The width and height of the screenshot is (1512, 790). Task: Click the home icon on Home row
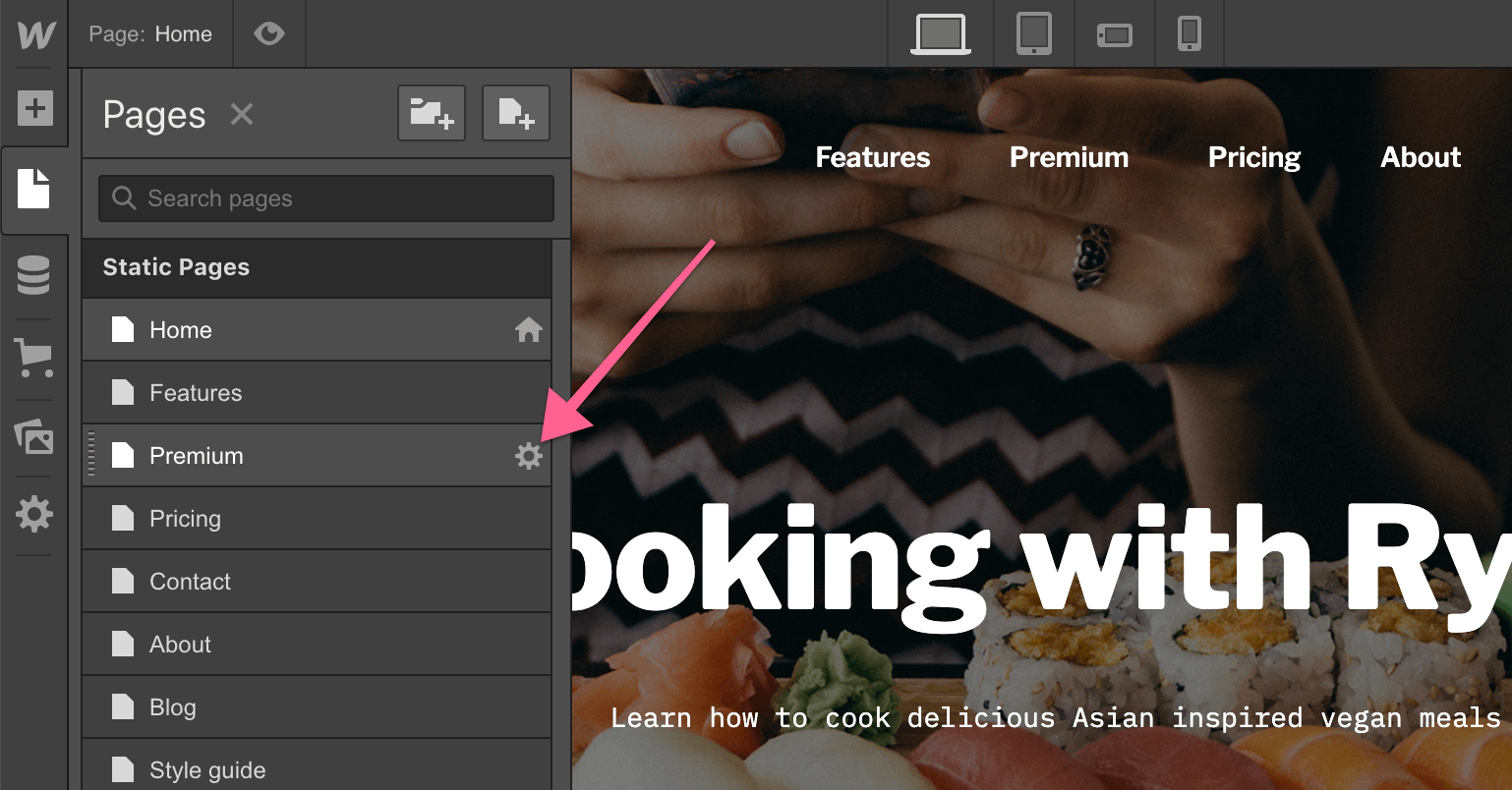tap(529, 330)
